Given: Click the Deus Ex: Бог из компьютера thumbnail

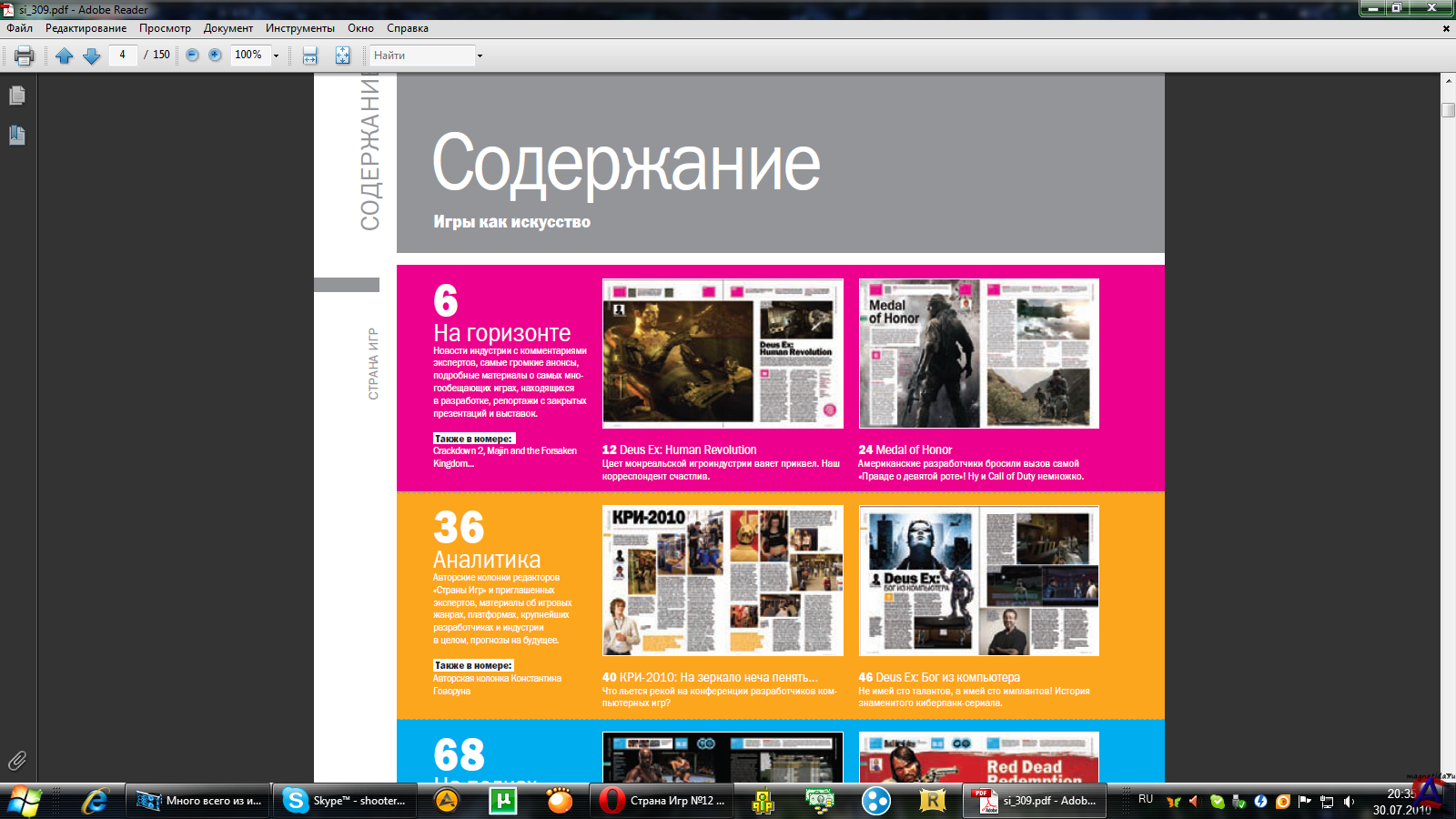Looking at the screenshot, I should pos(979,581).
